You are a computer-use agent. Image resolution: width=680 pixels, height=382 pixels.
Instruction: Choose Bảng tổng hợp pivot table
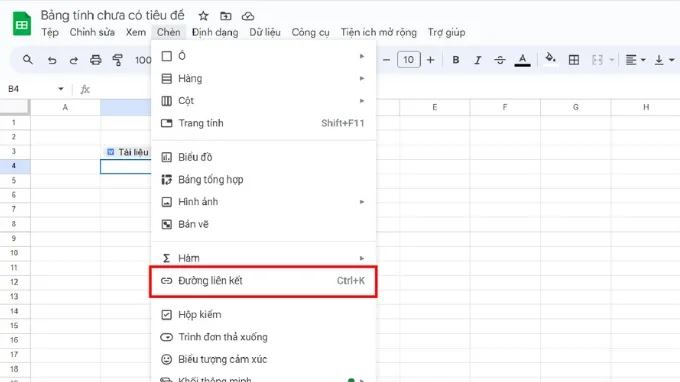click(x=263, y=180)
